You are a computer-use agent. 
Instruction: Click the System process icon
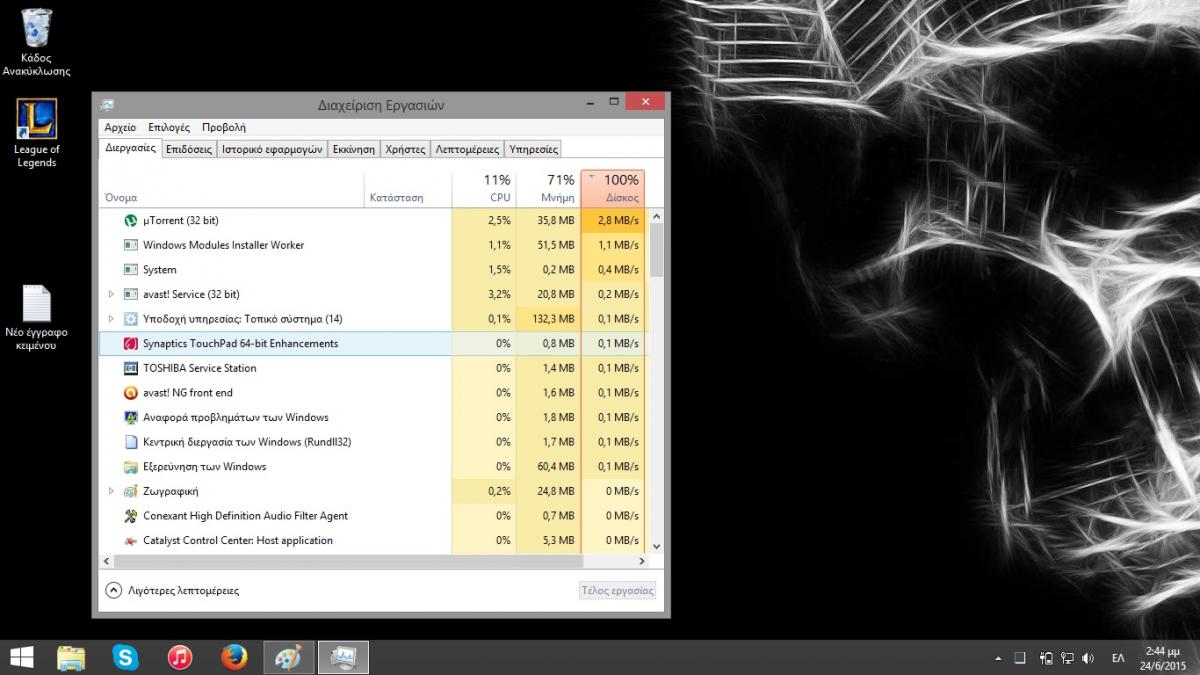point(130,270)
